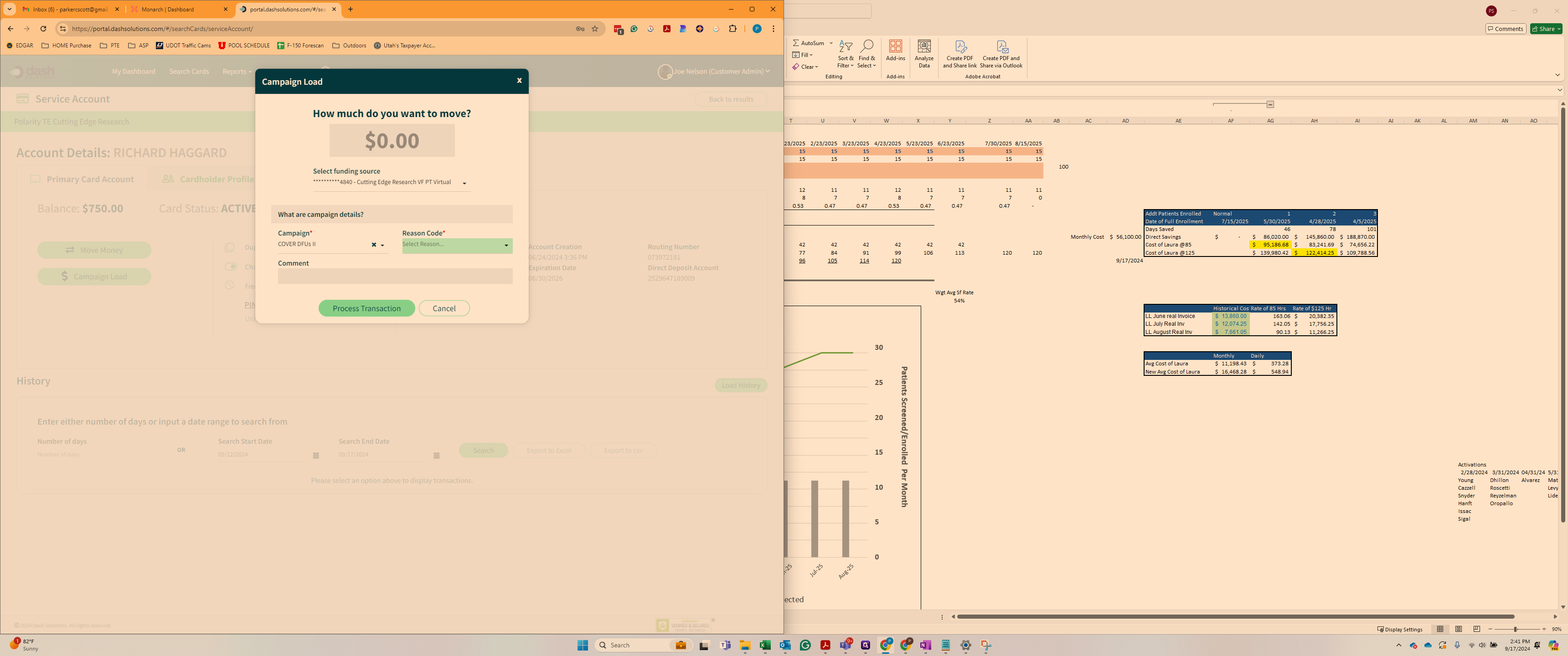Open EDGAR bookmark

pos(20,46)
